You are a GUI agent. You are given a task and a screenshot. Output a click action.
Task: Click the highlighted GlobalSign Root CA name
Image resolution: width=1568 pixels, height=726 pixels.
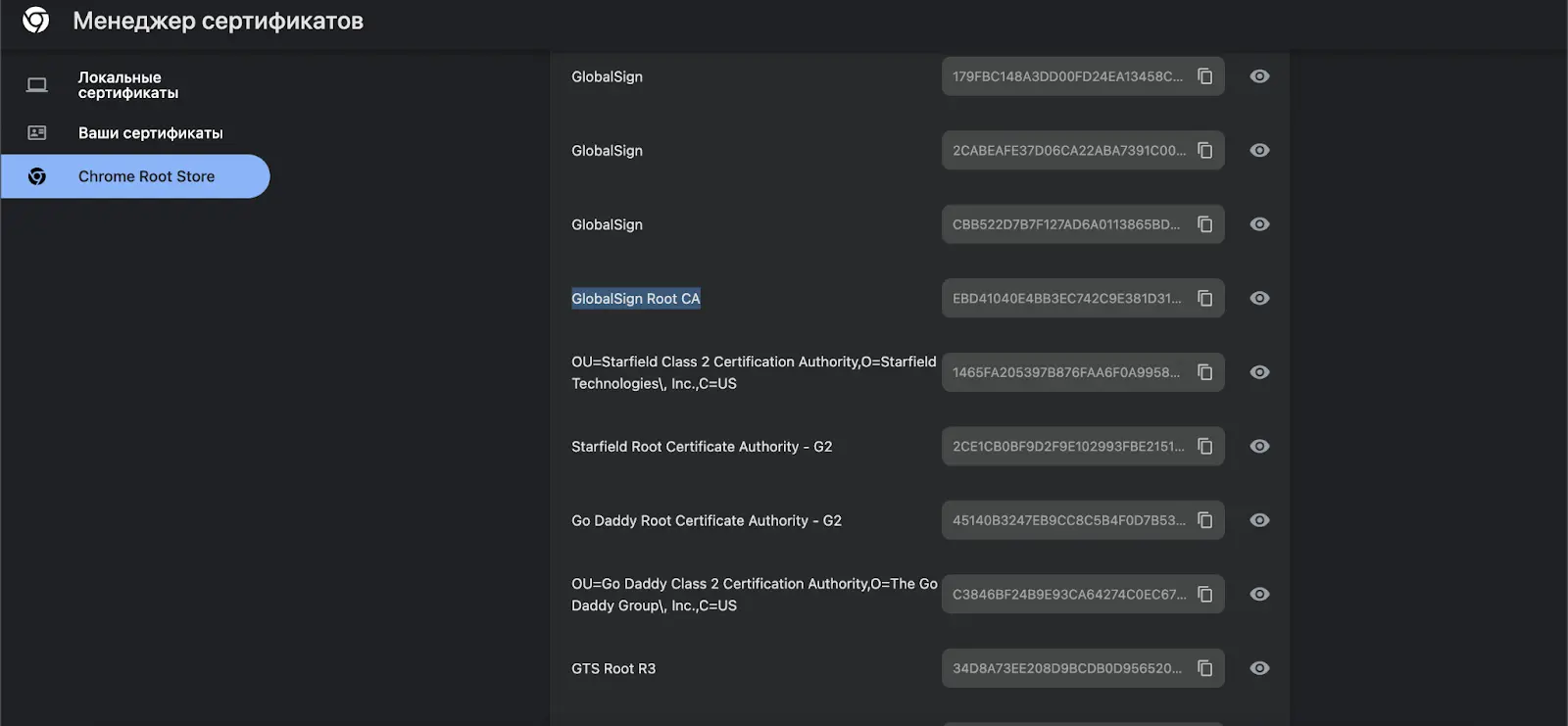[x=636, y=299]
